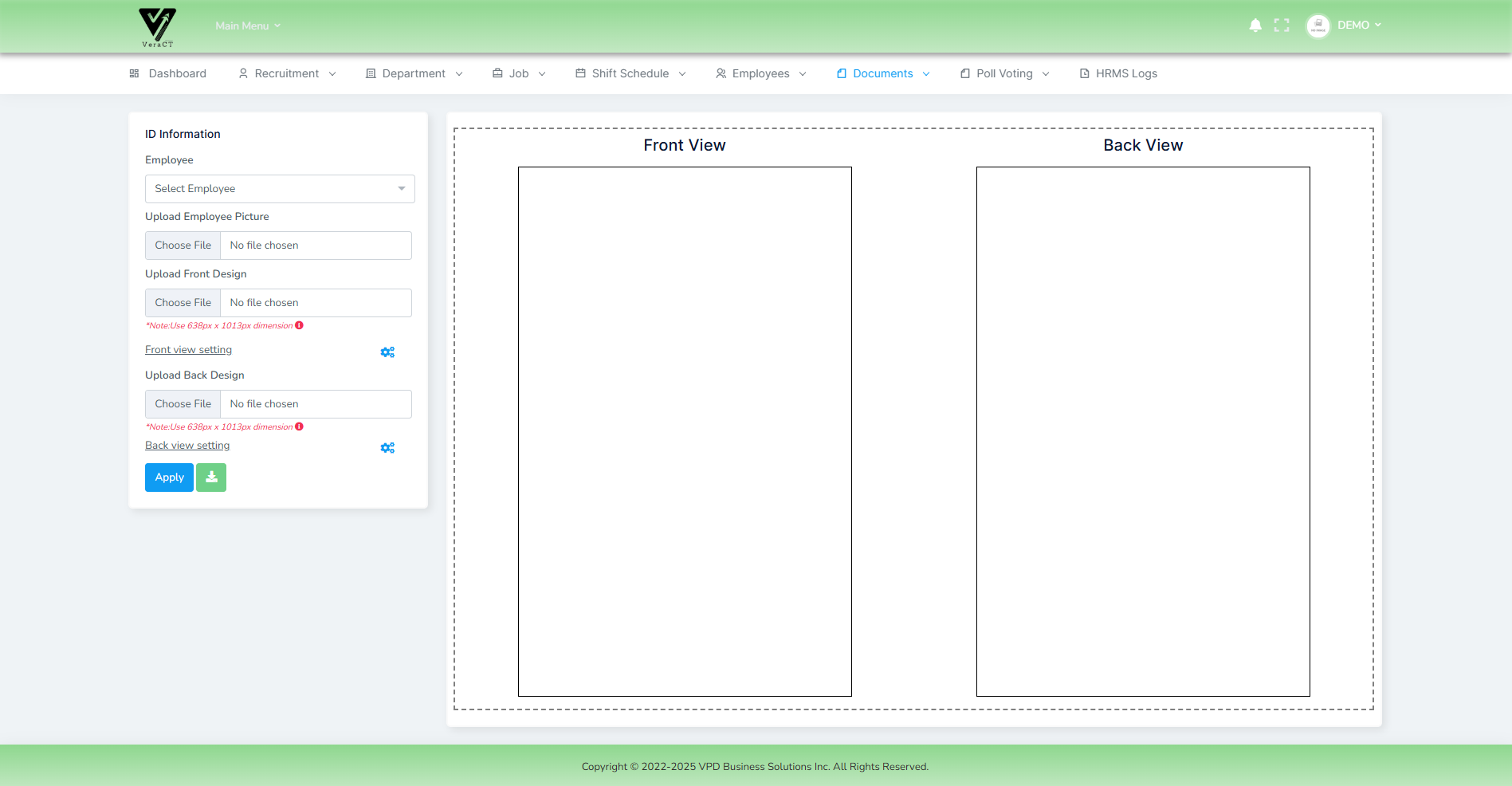The image size is (1512, 786).
Task: Open front view settings gear icon
Action: (x=387, y=352)
